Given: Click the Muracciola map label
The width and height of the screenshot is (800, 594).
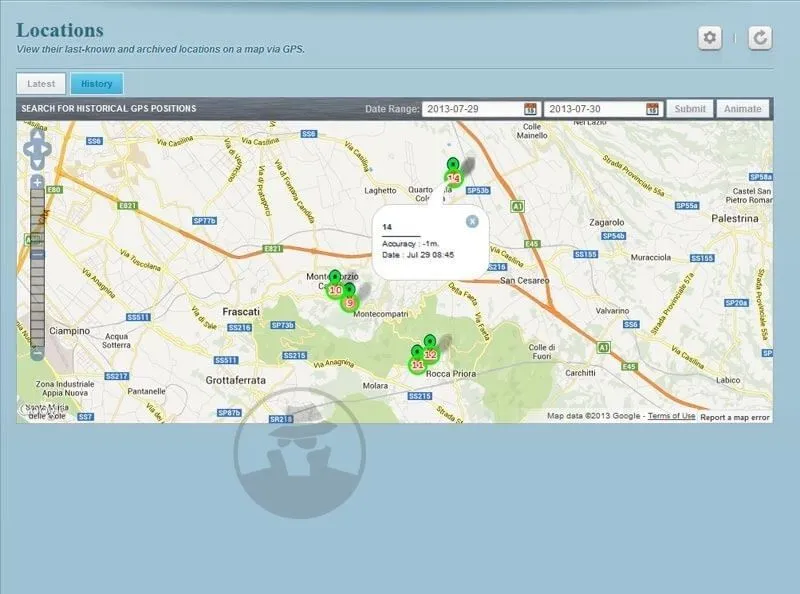Looking at the screenshot, I should (651, 257).
